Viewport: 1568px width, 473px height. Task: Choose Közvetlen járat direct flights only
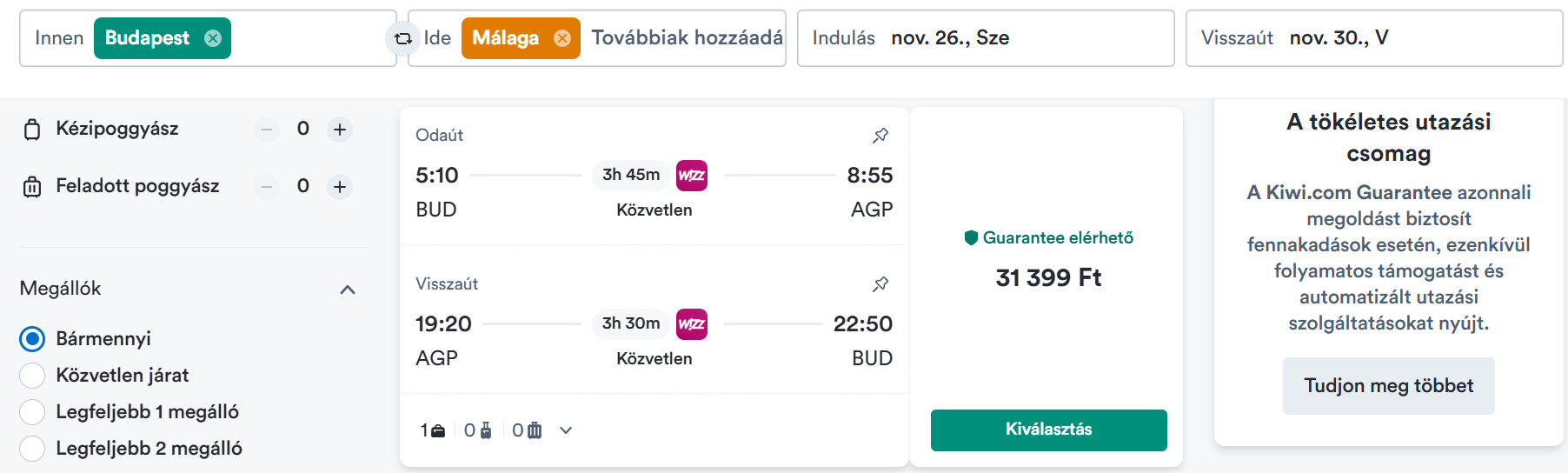coord(32,375)
